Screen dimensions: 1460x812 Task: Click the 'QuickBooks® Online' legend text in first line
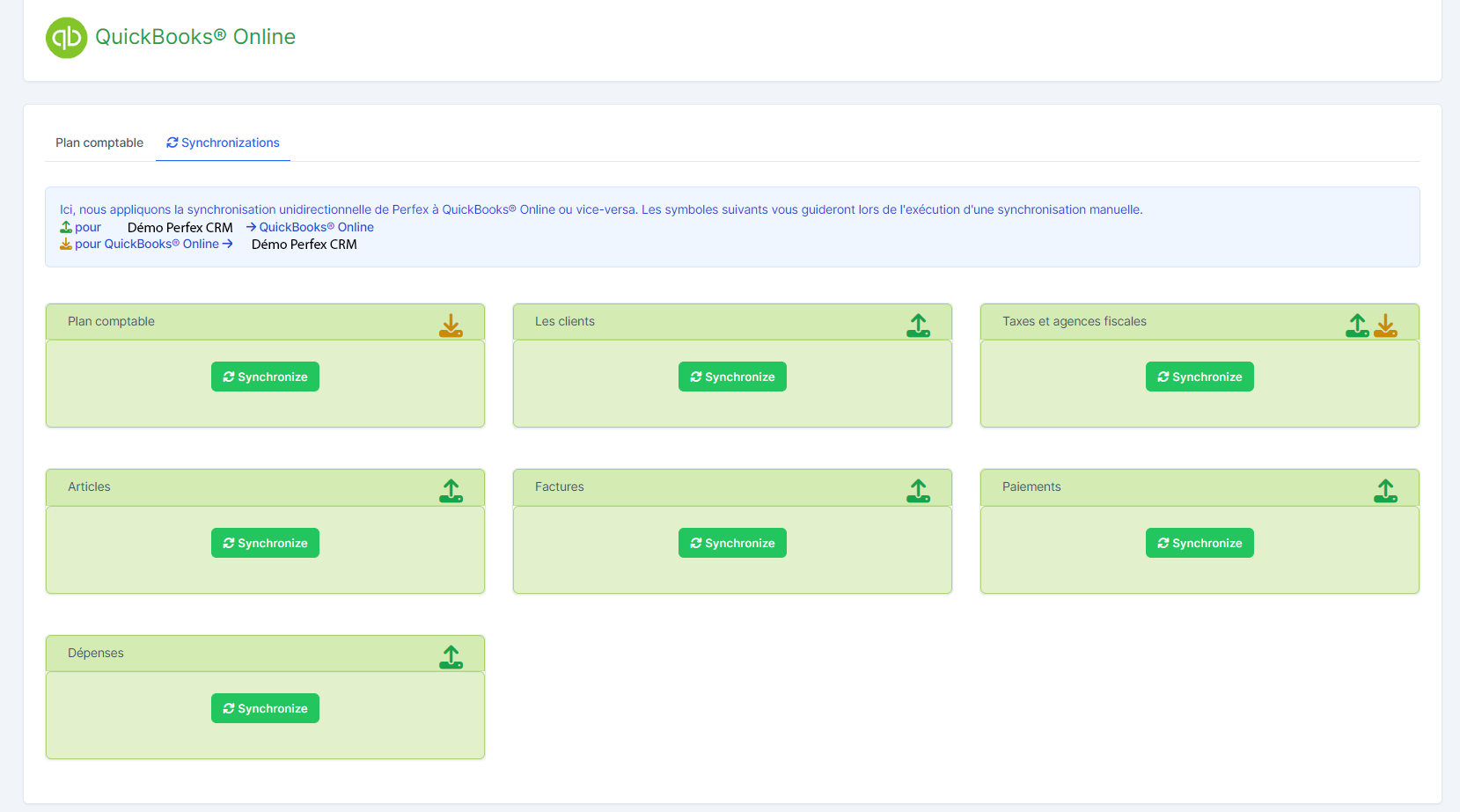[317, 227]
